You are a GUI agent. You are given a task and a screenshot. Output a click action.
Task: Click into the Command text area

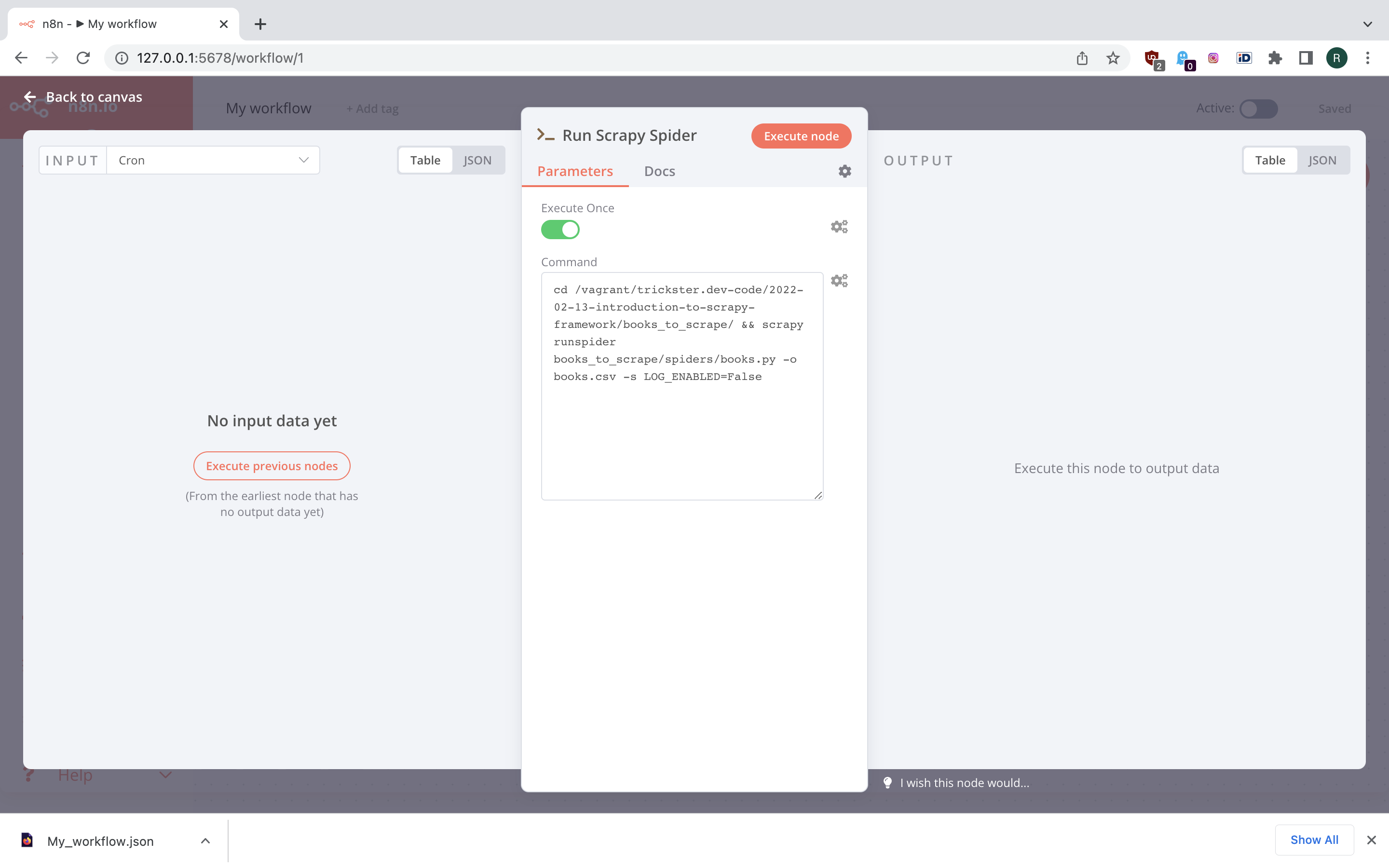pos(682,386)
